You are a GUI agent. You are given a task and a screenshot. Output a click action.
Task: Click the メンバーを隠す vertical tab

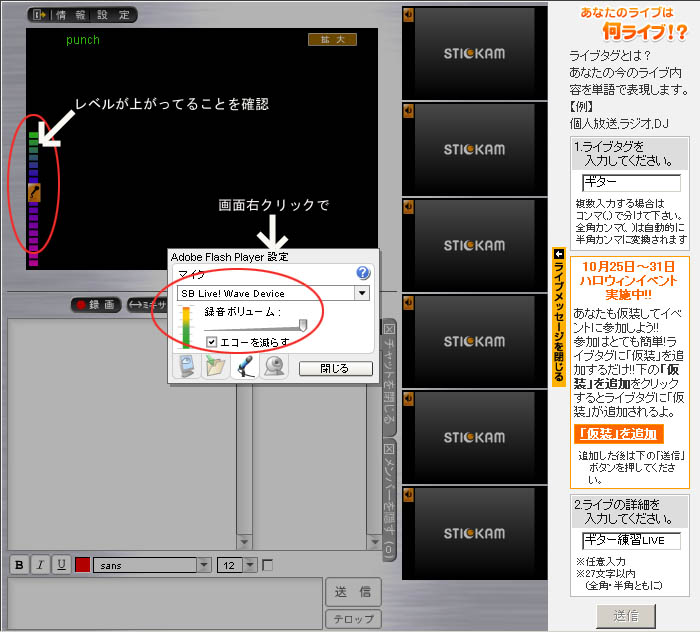point(389,500)
